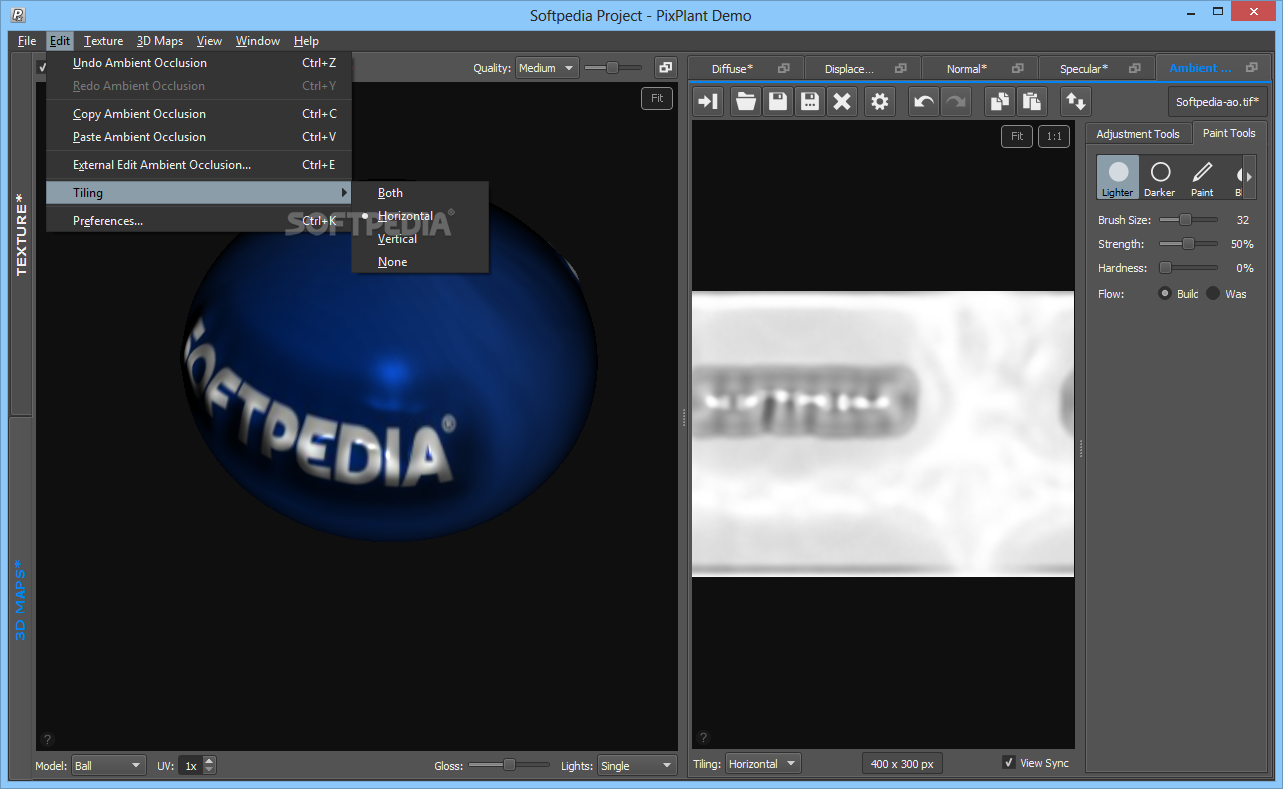The height and width of the screenshot is (789, 1283).
Task: Switch to the Normal map tab
Action: [966, 69]
